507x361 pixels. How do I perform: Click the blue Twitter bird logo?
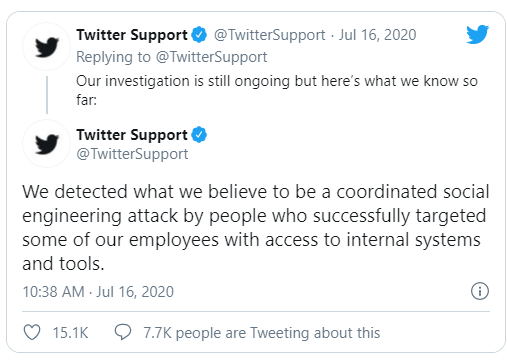pos(477,34)
